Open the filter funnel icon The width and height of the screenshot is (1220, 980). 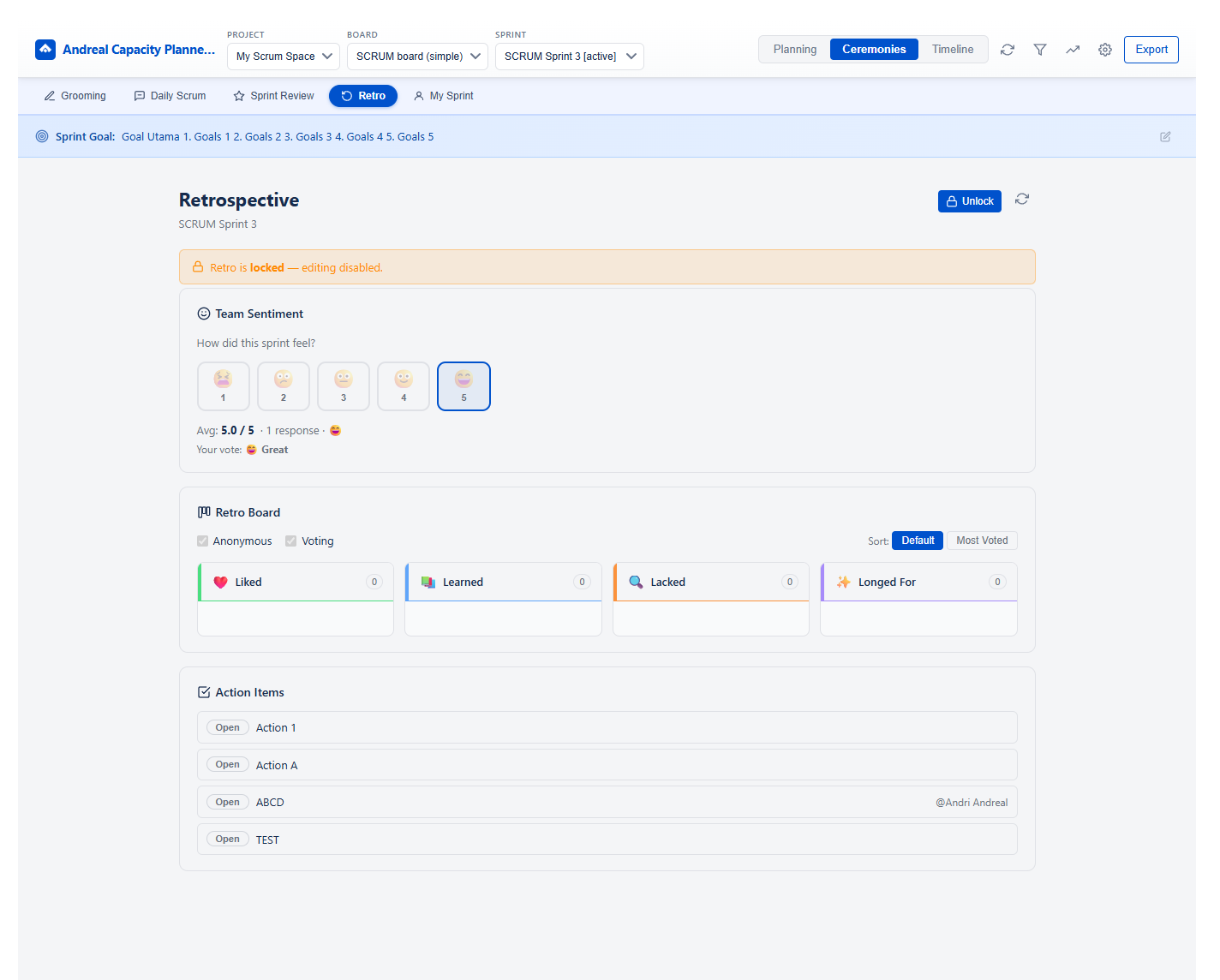point(1040,50)
